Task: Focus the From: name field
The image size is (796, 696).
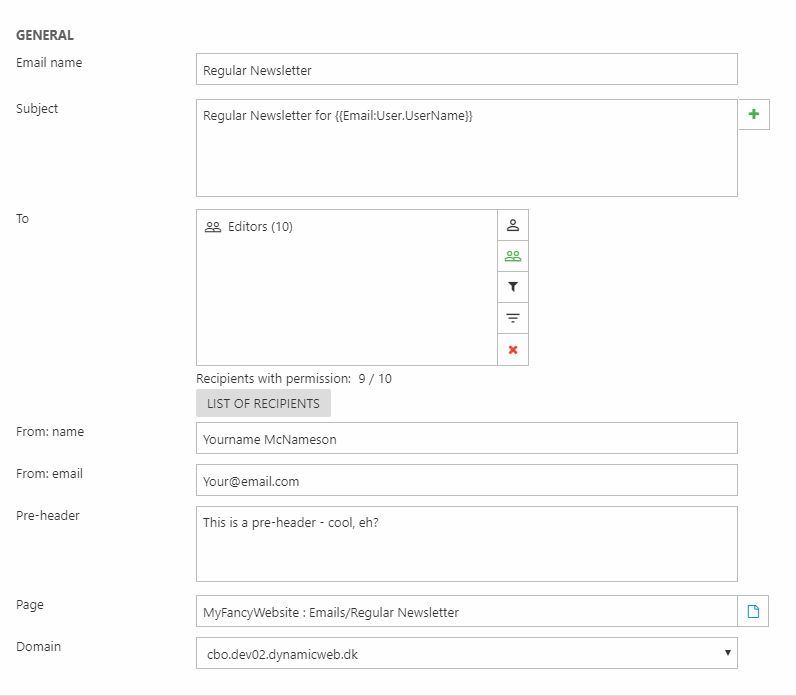Action: click(467, 438)
